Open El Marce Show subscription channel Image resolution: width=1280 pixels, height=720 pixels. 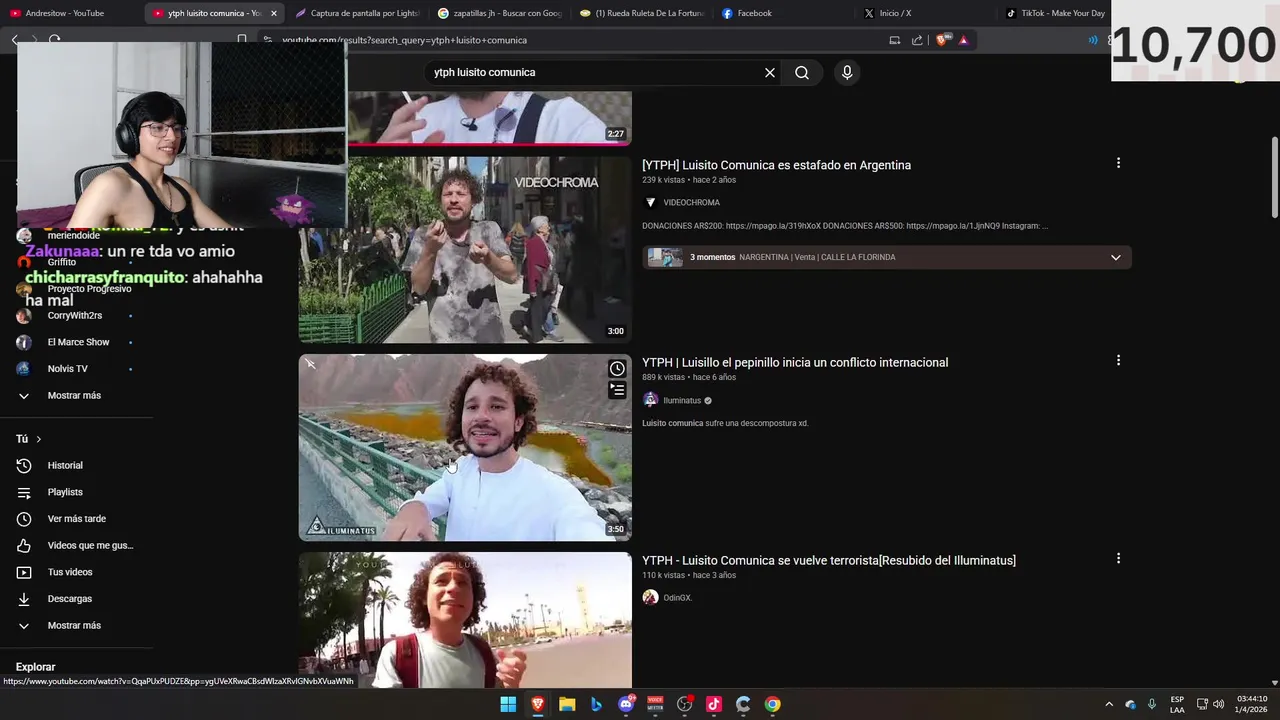[x=78, y=342]
